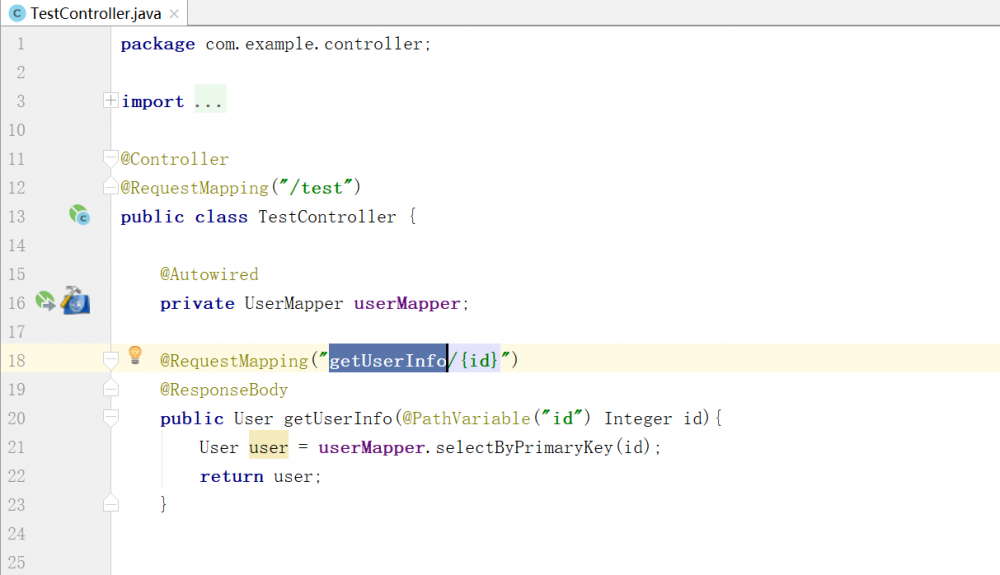Click the fold end marker at line 12
This screenshot has width=1000, height=575.
(x=110, y=187)
